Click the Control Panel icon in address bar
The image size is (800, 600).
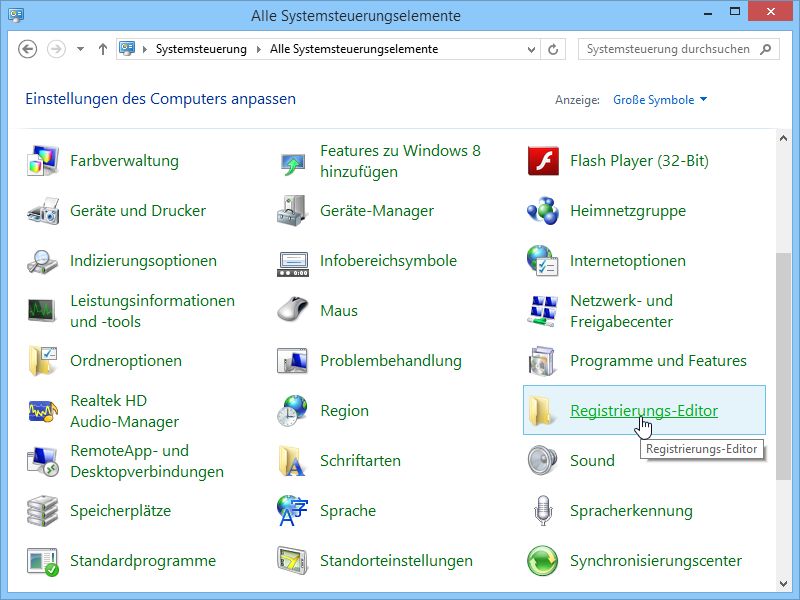pos(127,48)
